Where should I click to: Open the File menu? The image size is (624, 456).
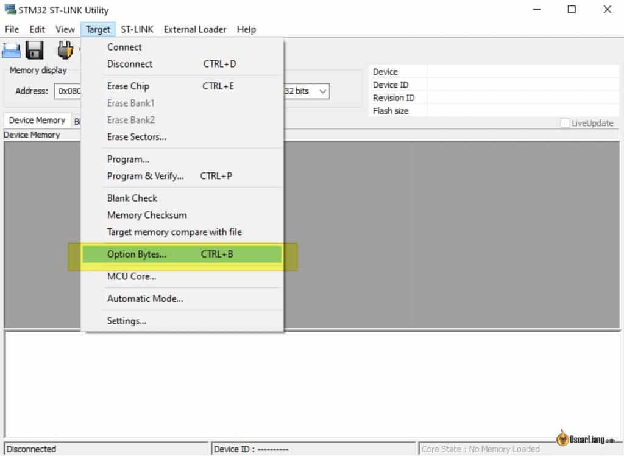[x=12, y=29]
